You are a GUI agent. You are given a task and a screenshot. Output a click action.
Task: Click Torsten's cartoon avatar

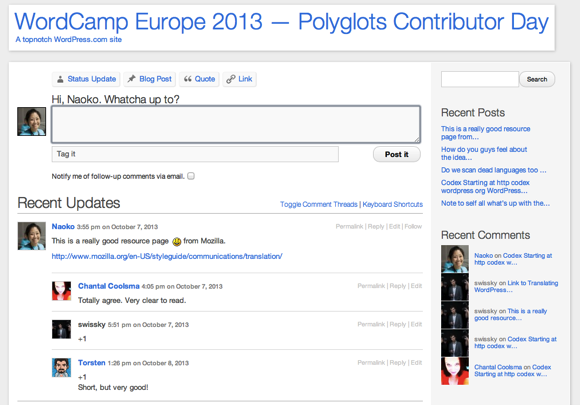[x=61, y=367]
